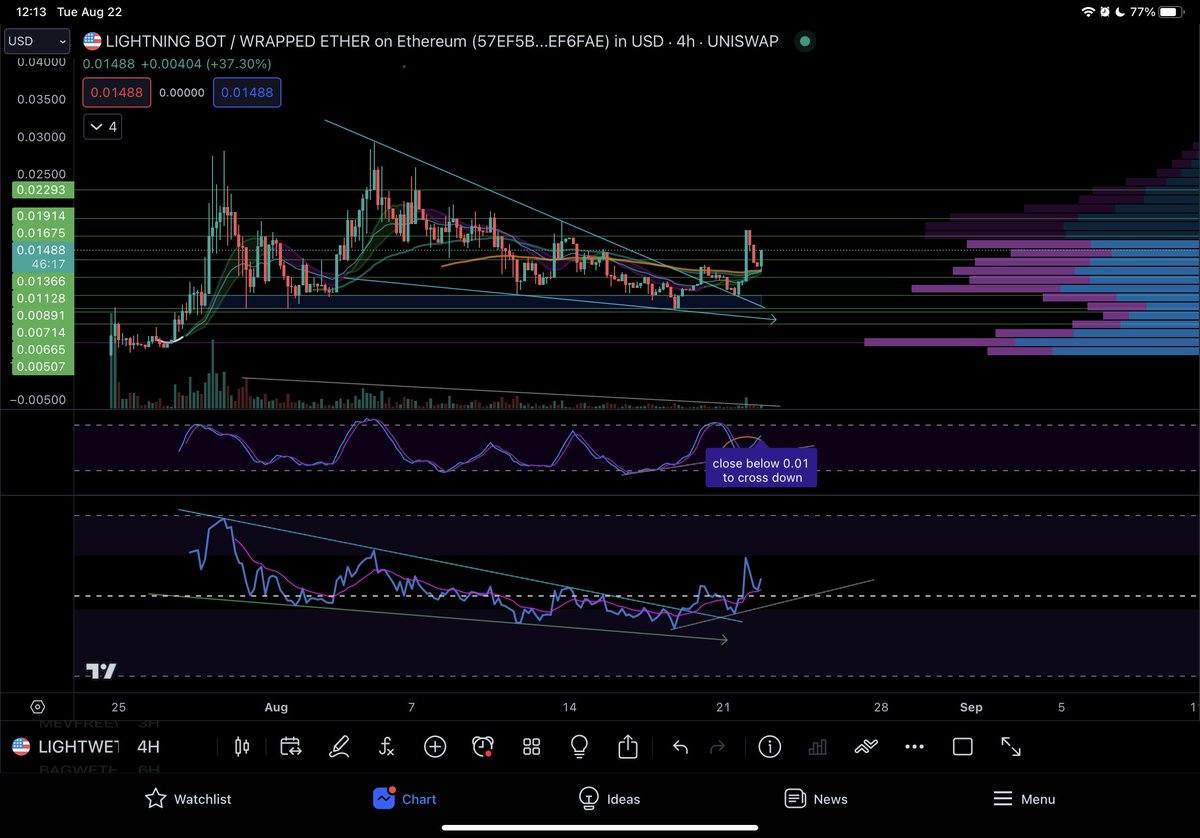1200x838 pixels.
Task: Switch to the Ideas tab
Action: click(609, 798)
